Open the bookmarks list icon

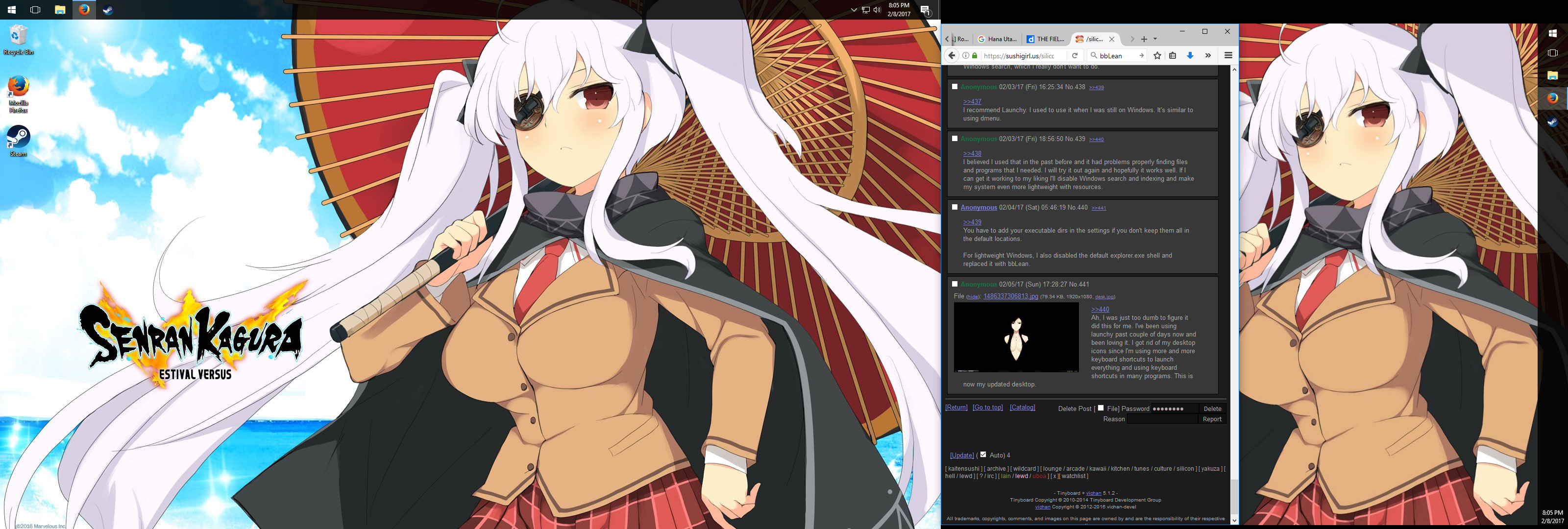tap(1173, 55)
